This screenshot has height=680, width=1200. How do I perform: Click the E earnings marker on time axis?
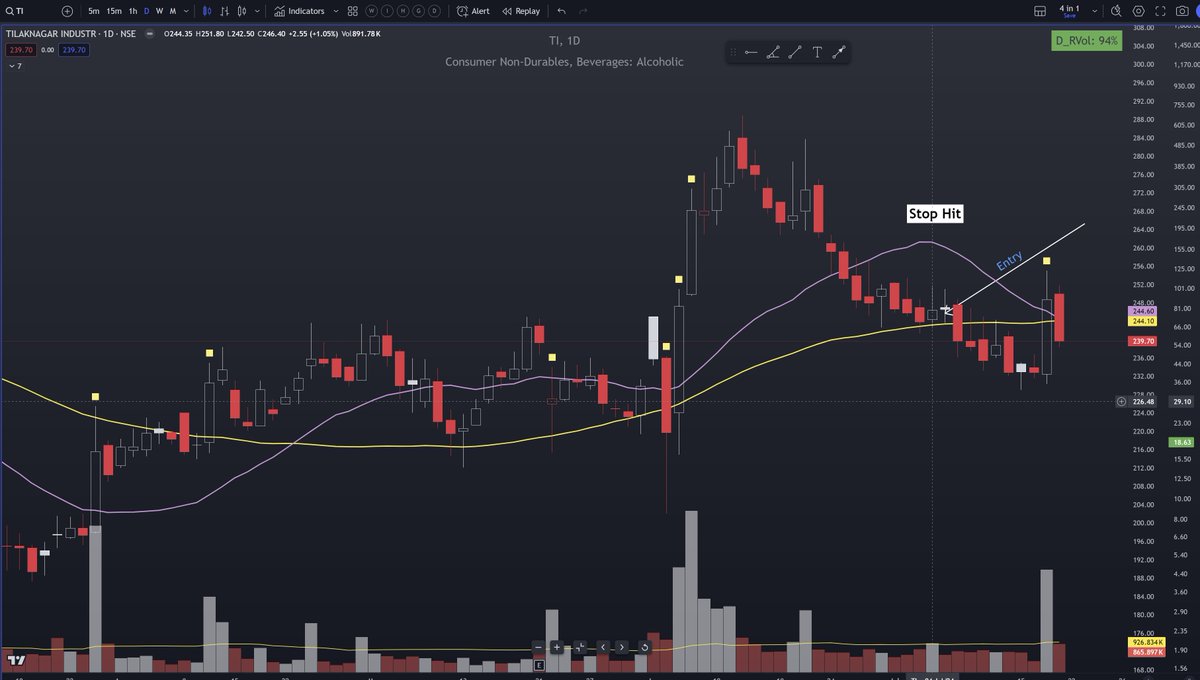click(539, 665)
